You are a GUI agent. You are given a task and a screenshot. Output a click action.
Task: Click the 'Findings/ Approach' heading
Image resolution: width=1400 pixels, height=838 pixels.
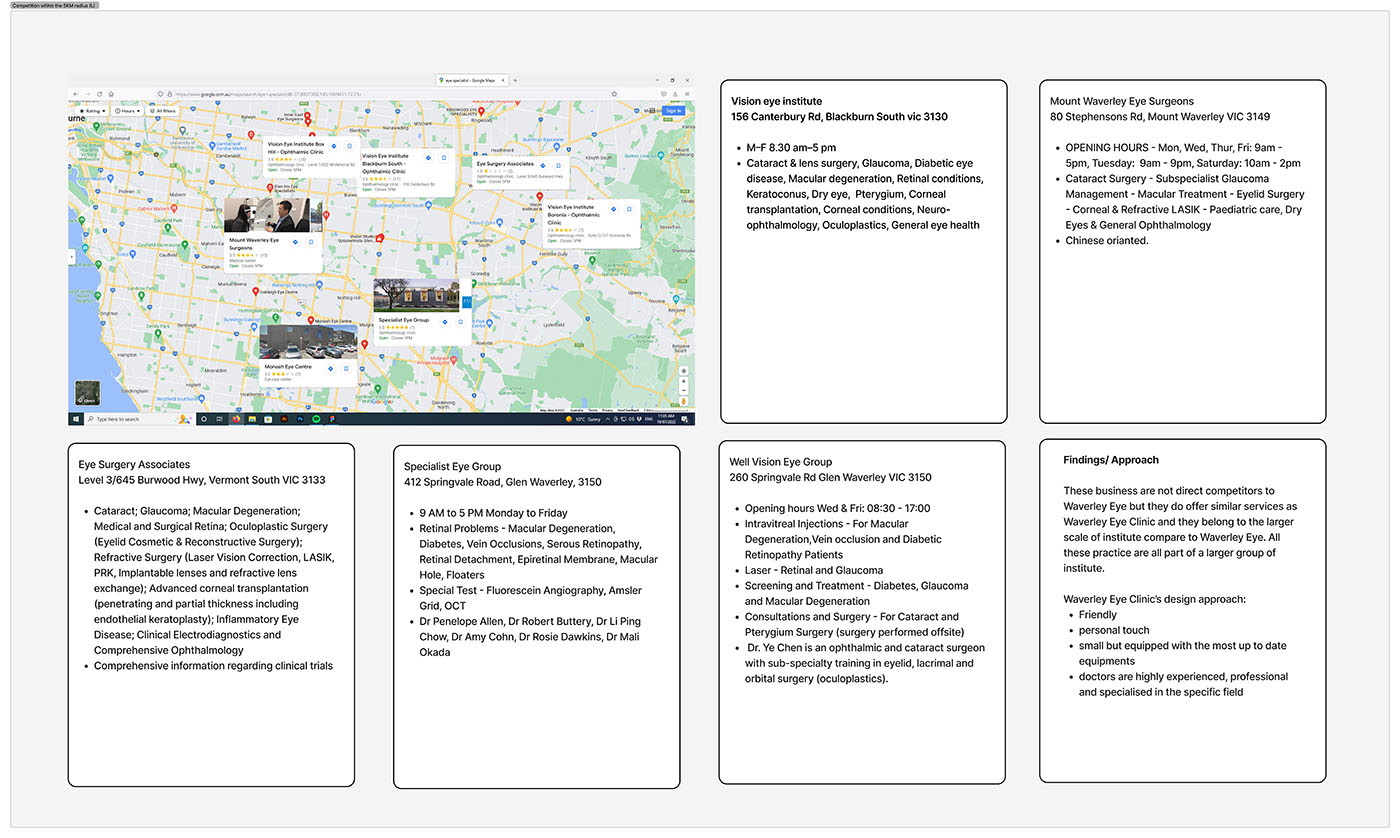[x=1111, y=460]
